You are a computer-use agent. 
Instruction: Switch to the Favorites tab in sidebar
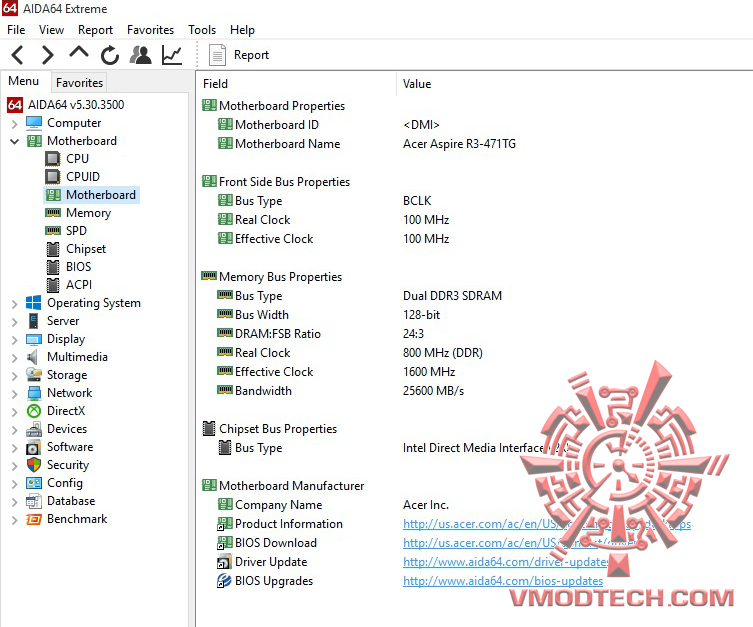click(79, 83)
